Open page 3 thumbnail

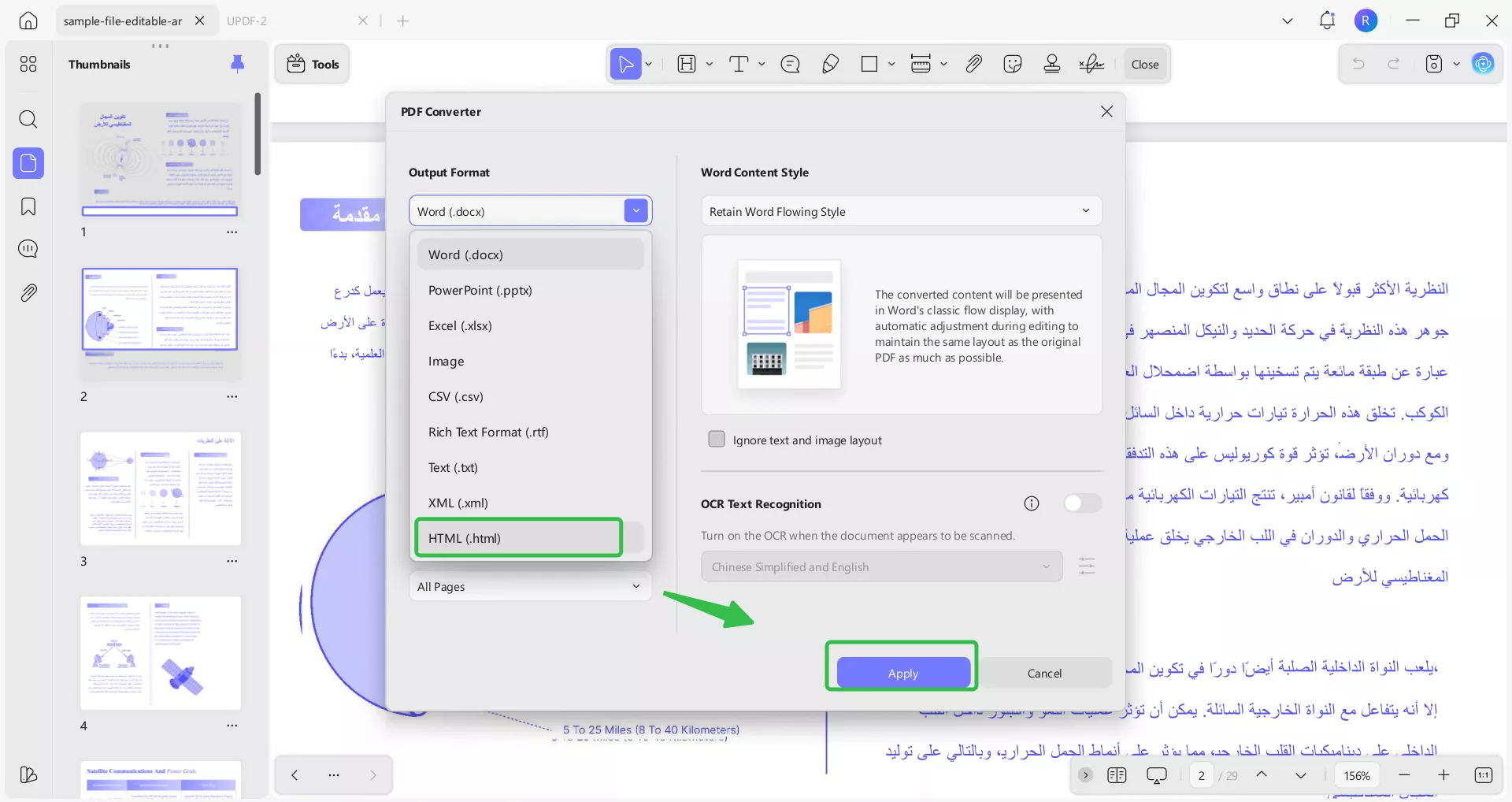pyautogui.click(x=161, y=488)
